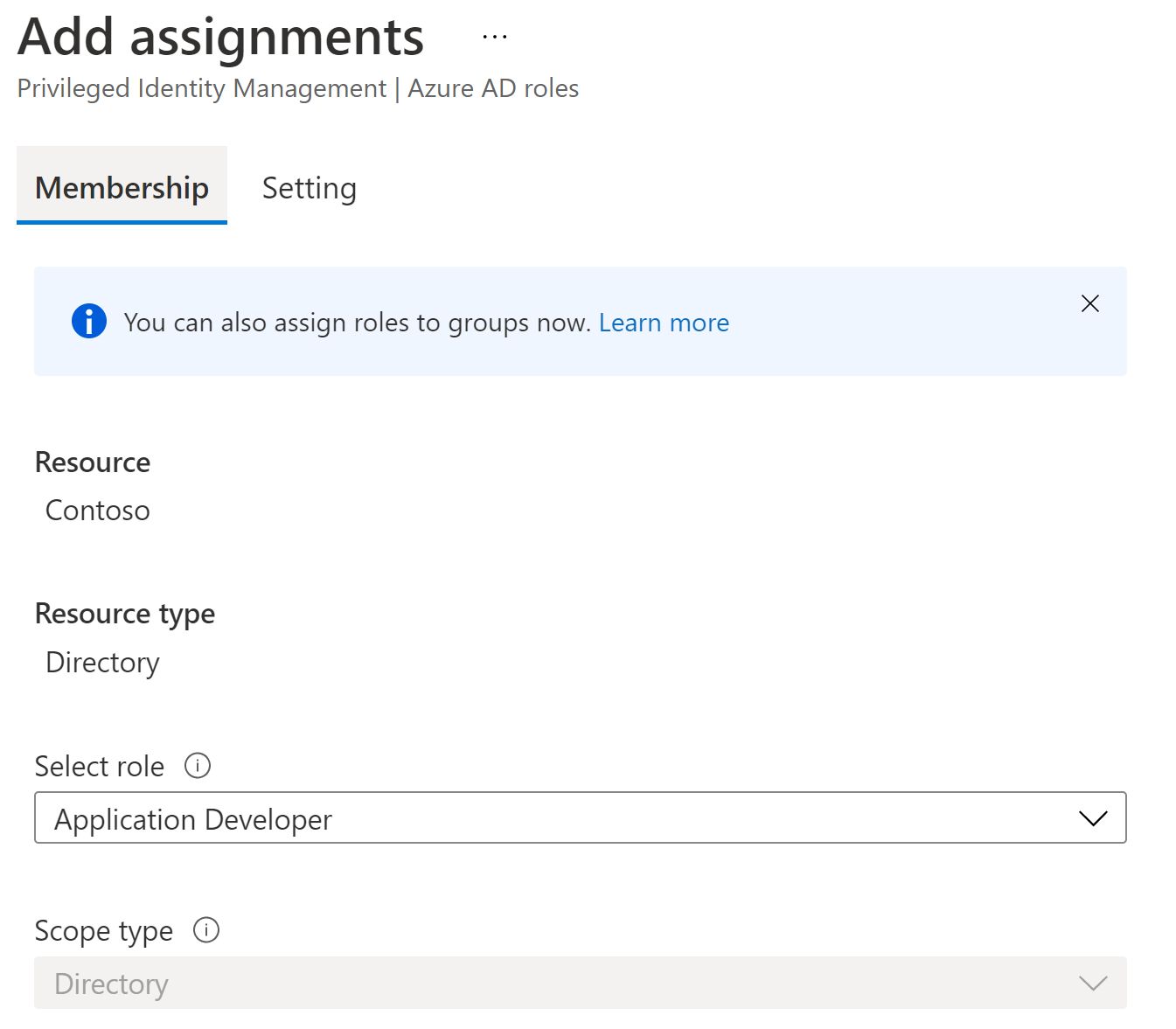Viewport: 1176px width, 1029px height.
Task: Click the Scope type label text
Action: (103, 931)
